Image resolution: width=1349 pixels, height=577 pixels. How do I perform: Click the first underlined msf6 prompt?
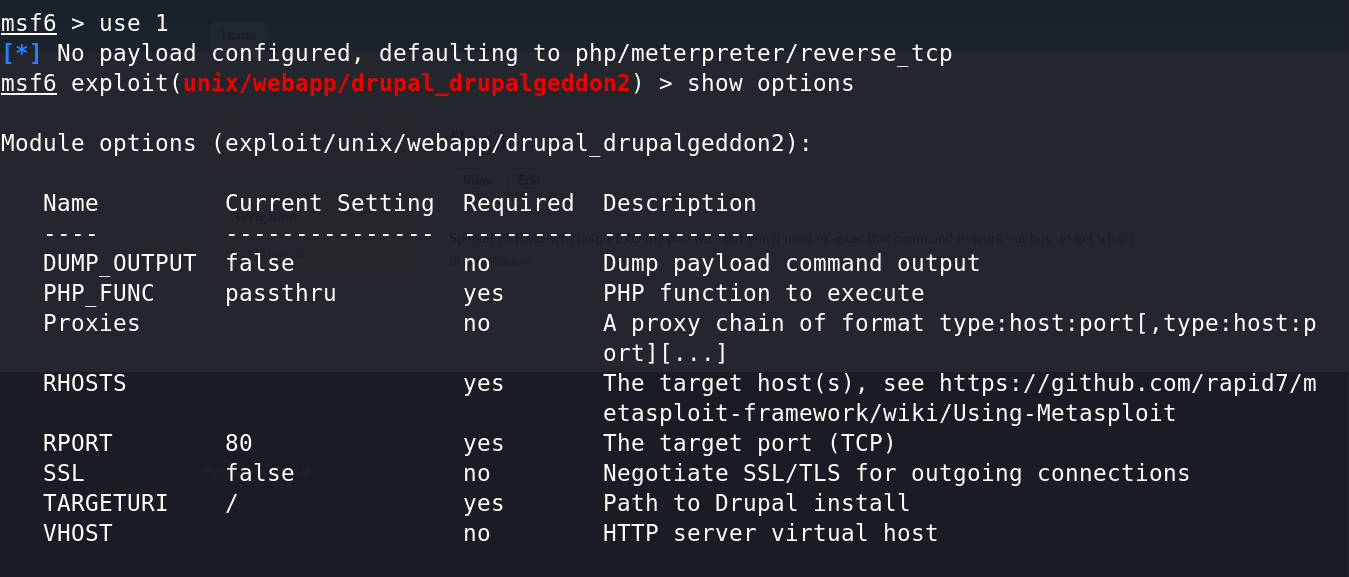pyautogui.click(x=29, y=23)
